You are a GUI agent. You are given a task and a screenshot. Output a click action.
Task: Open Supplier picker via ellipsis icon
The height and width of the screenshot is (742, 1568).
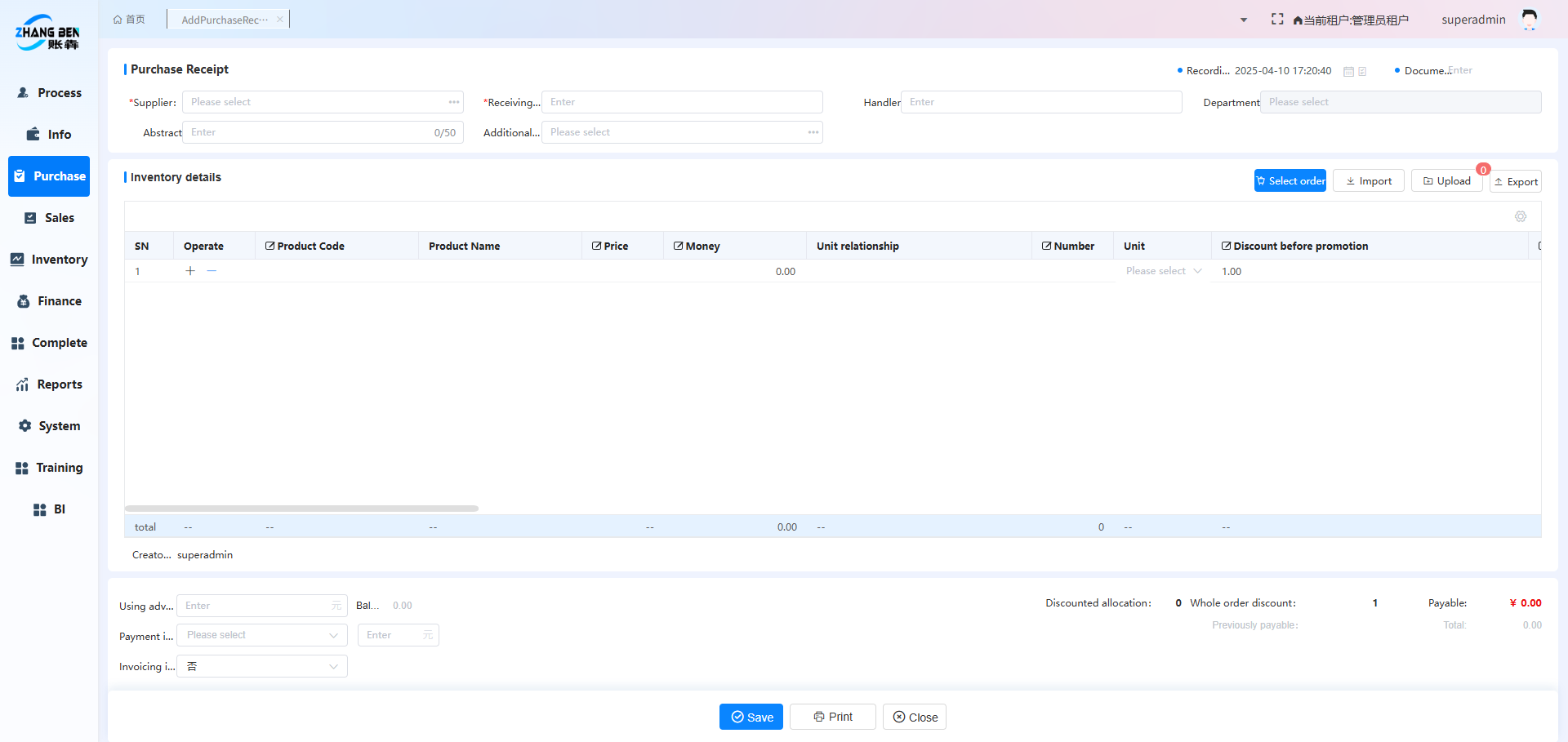tap(453, 102)
